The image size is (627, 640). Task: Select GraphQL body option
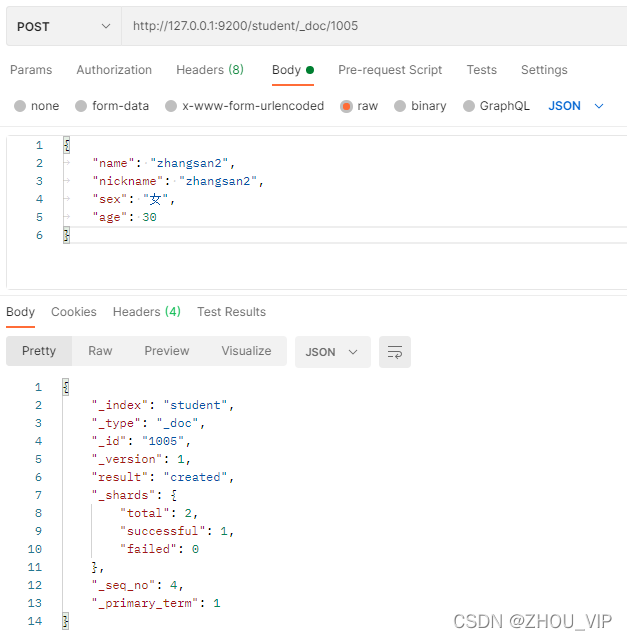coord(496,106)
